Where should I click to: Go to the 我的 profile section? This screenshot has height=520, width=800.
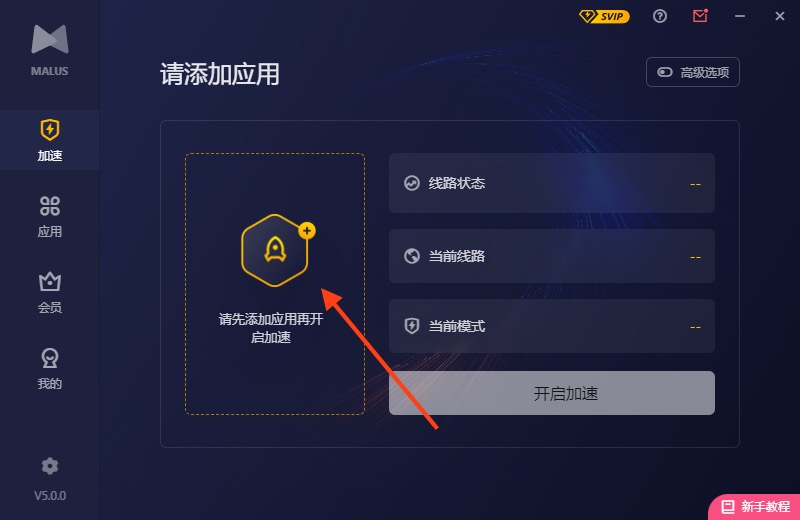[49, 368]
